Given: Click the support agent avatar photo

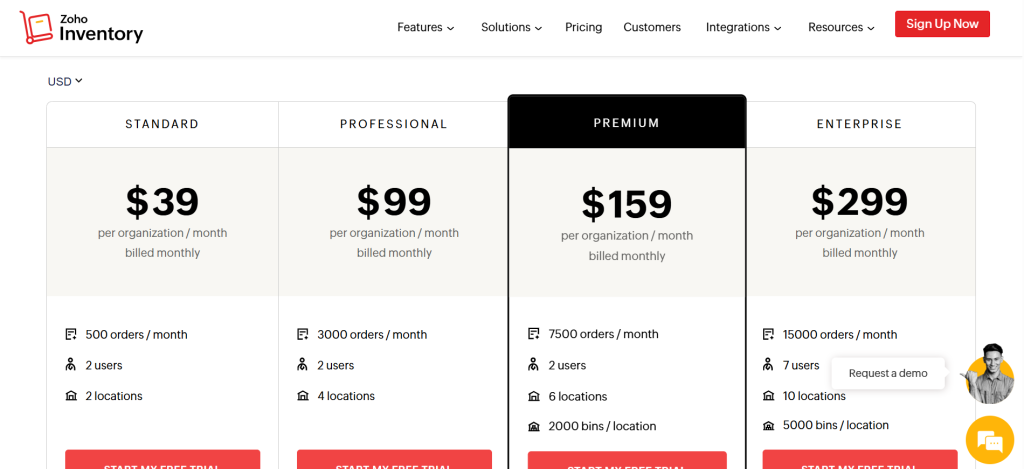Looking at the screenshot, I should pos(988,372).
